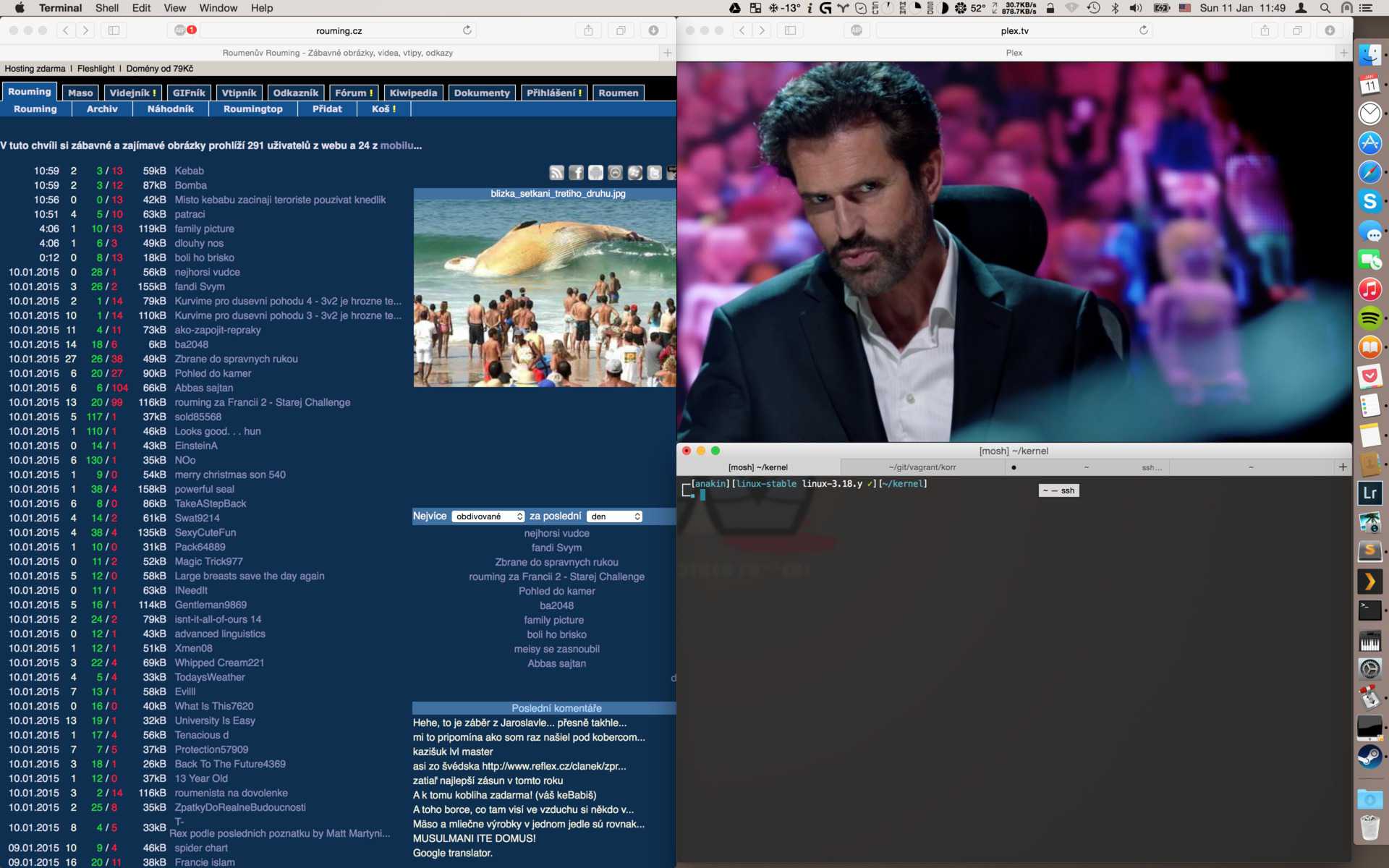The image size is (1389, 868).
Task: Show all tabs in rouming.cz Safari window
Action: click(621, 30)
